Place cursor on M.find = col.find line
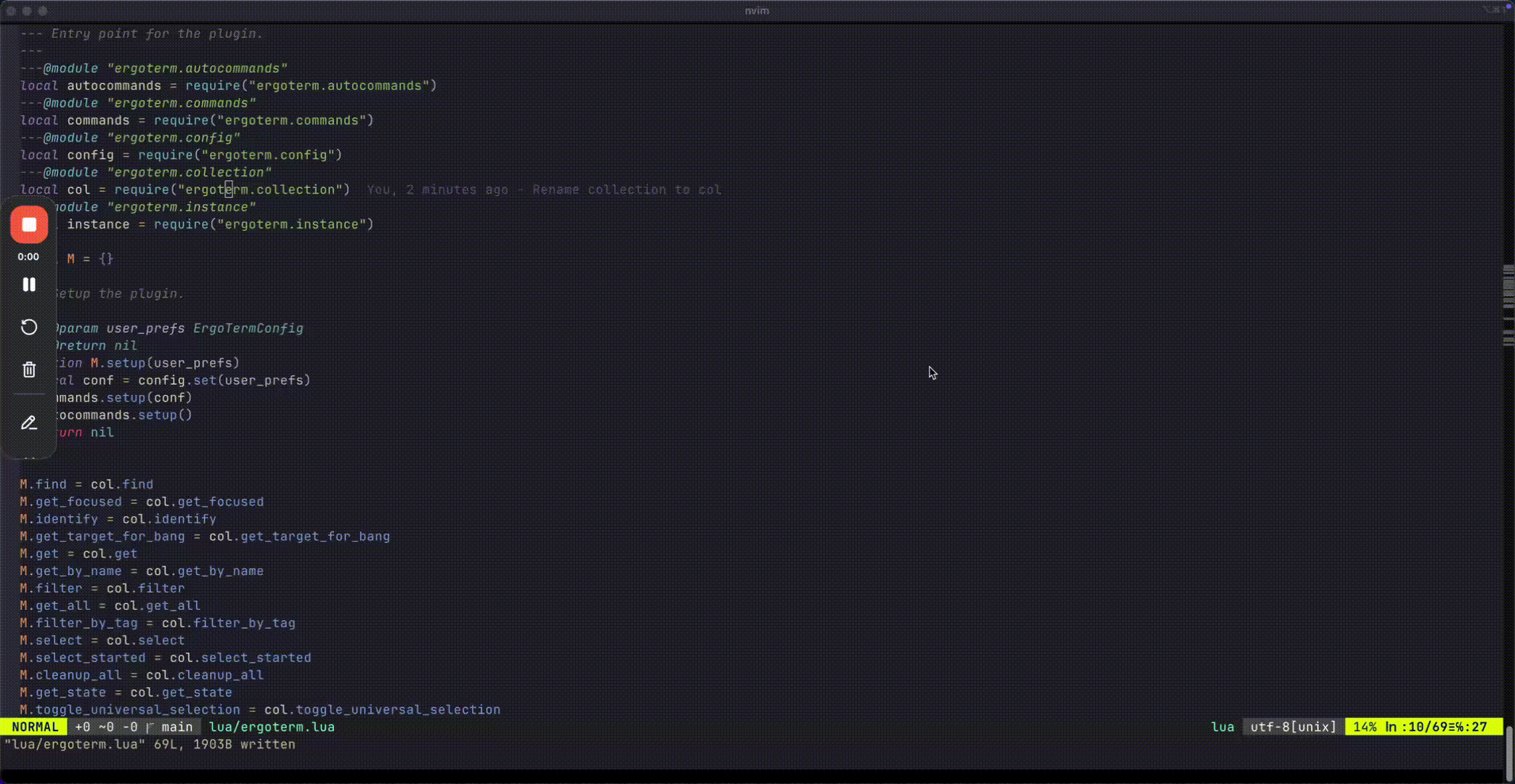The height and width of the screenshot is (784, 1515). [86, 484]
